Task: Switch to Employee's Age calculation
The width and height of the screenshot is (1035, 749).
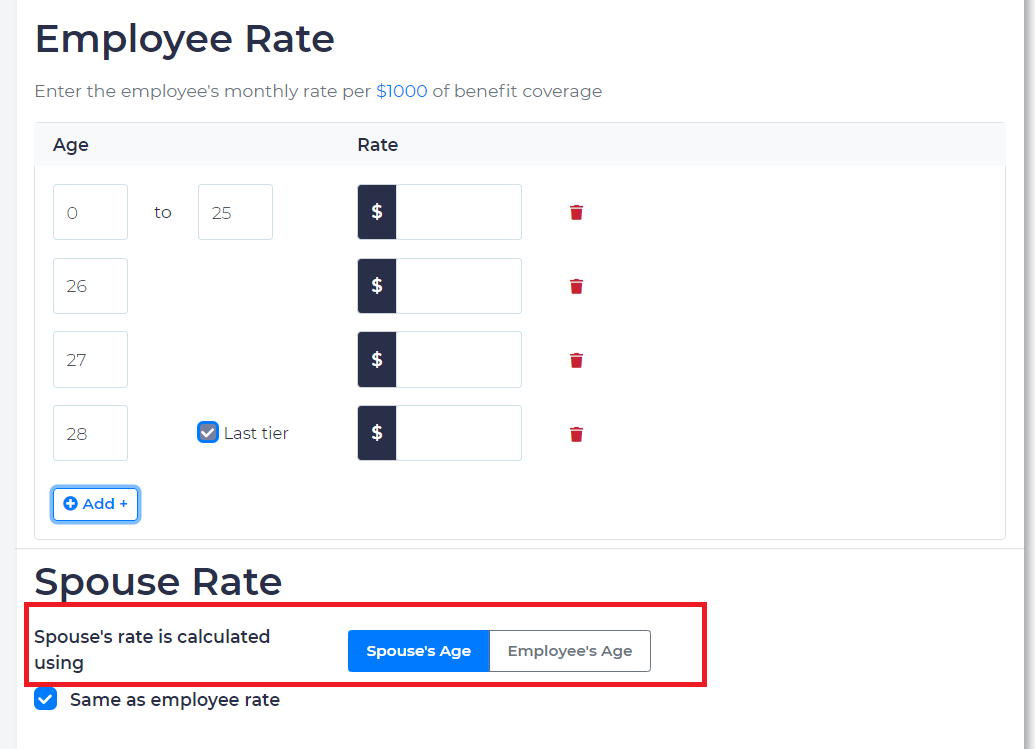Action: 569,651
